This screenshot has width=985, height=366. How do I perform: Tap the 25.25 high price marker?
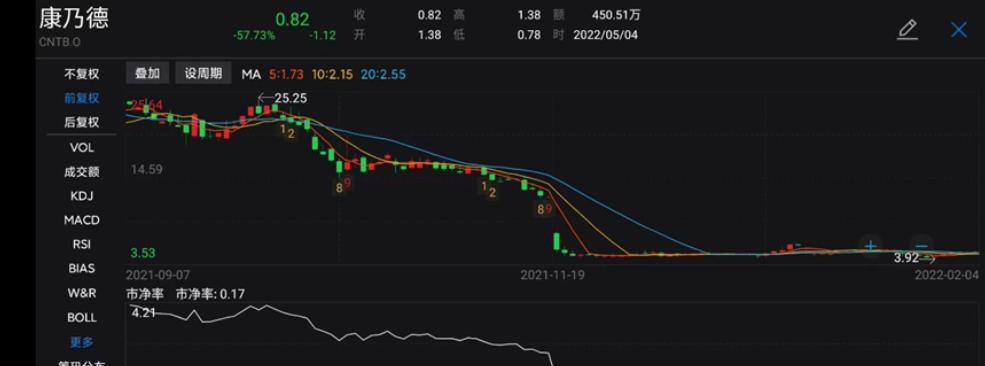[291, 98]
